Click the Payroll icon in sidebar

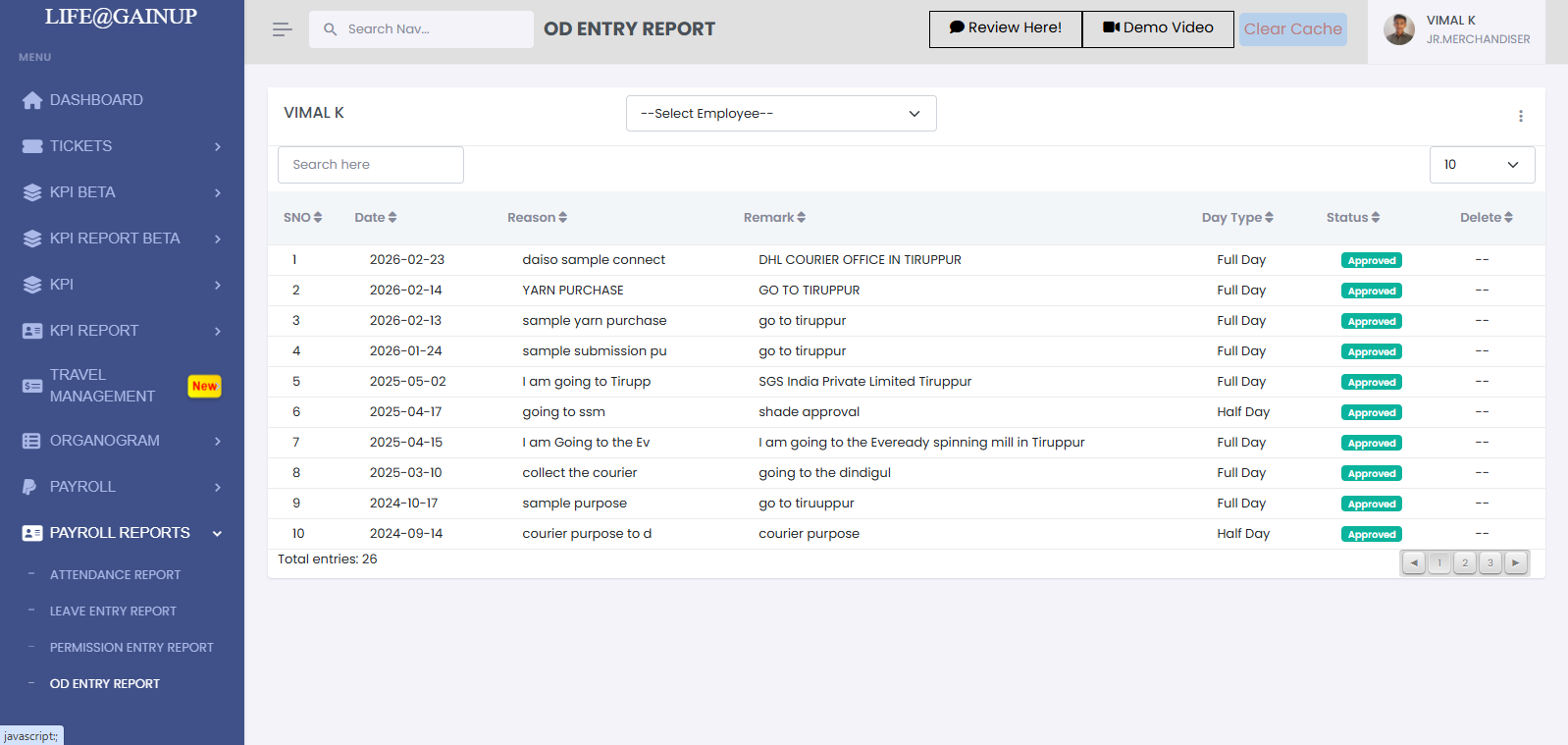30,487
